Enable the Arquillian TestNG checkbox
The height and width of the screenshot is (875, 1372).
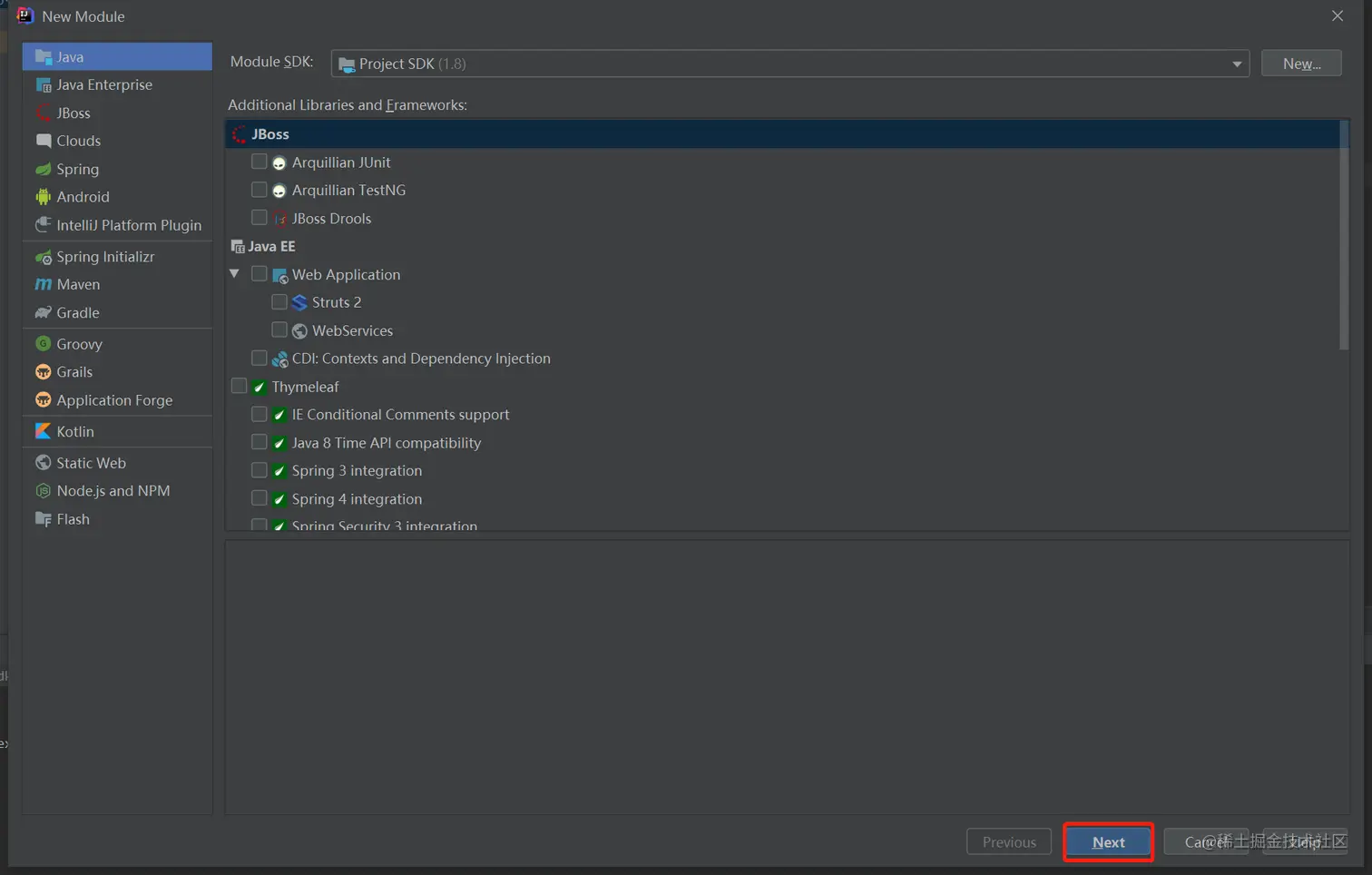pyautogui.click(x=260, y=190)
